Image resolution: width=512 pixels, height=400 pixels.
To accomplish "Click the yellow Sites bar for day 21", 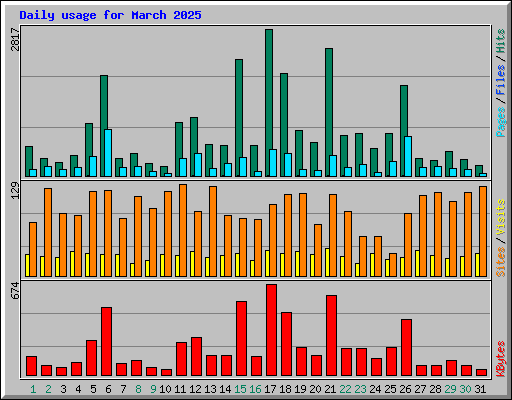I will (327, 262).
